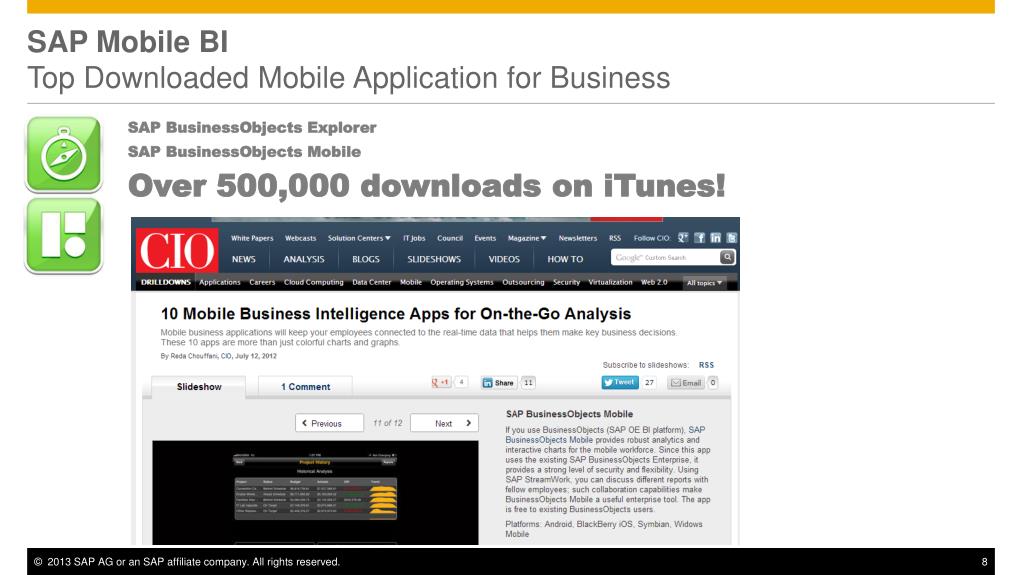Click the White Papers link
1023x575 pixels.
point(252,238)
